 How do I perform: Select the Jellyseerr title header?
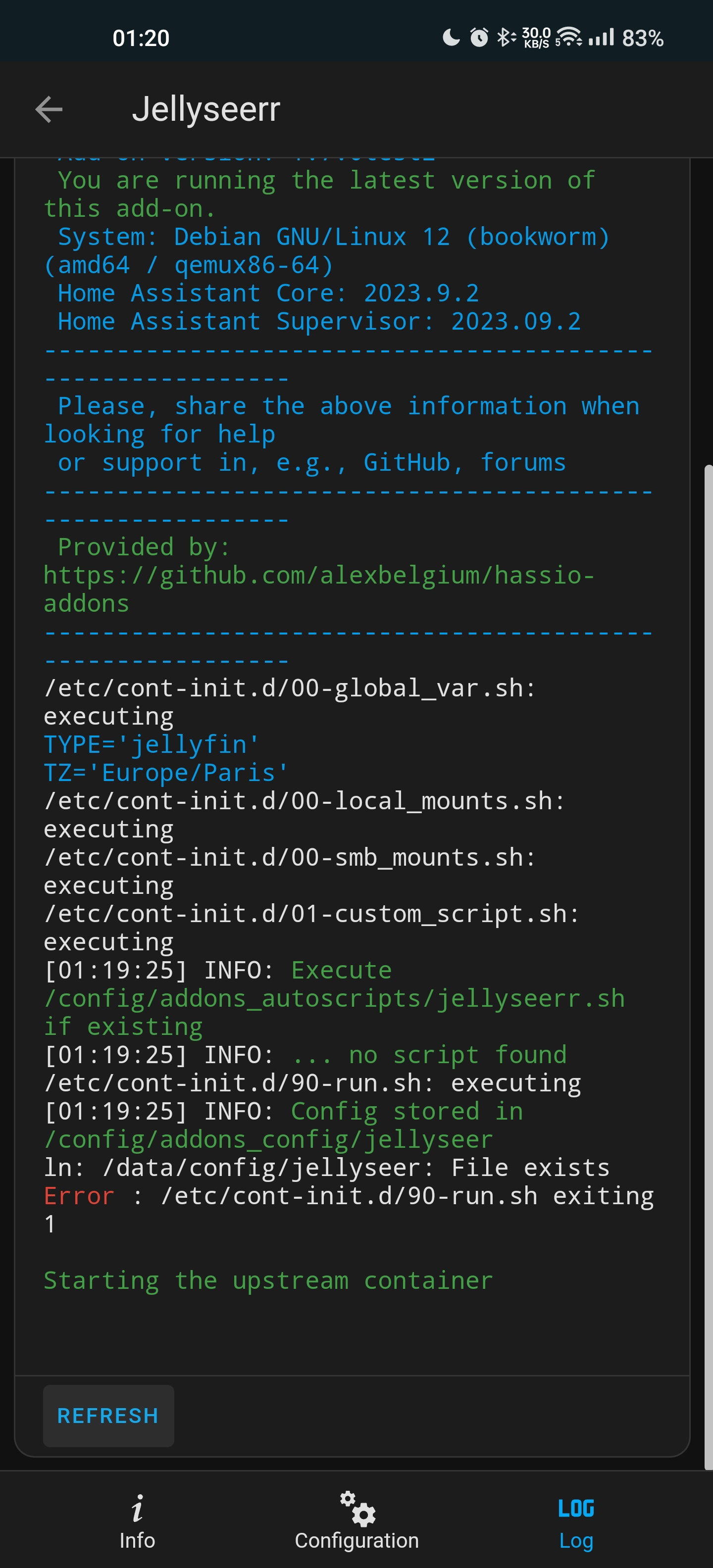(207, 109)
